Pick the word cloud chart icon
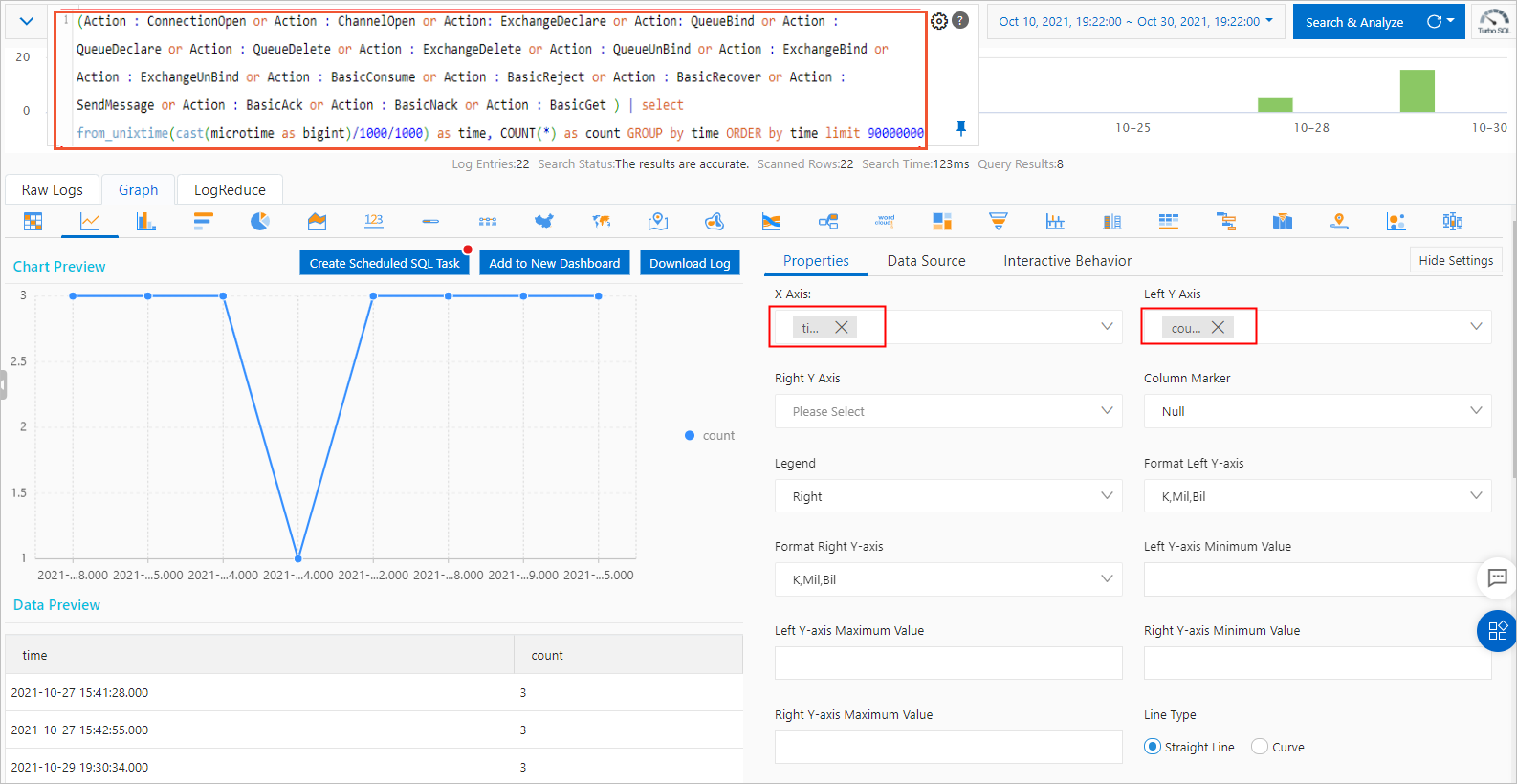 pos(885,221)
